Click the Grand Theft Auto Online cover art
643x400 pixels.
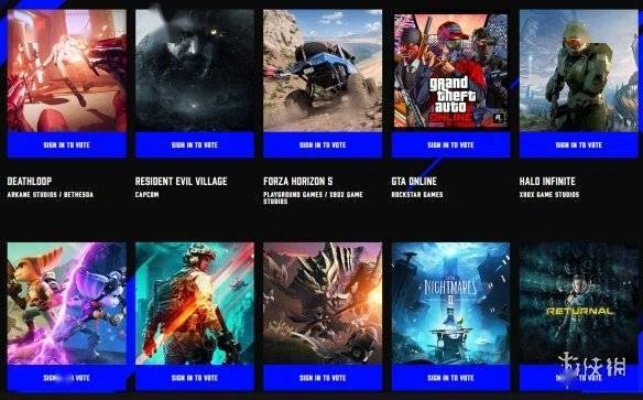[451, 71]
